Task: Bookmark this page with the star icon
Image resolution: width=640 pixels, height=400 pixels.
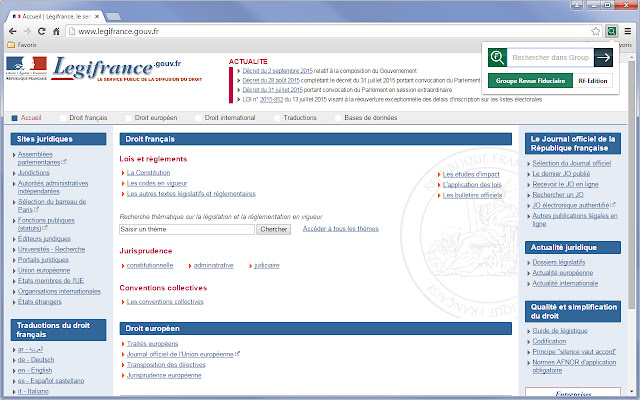Action: (596, 31)
